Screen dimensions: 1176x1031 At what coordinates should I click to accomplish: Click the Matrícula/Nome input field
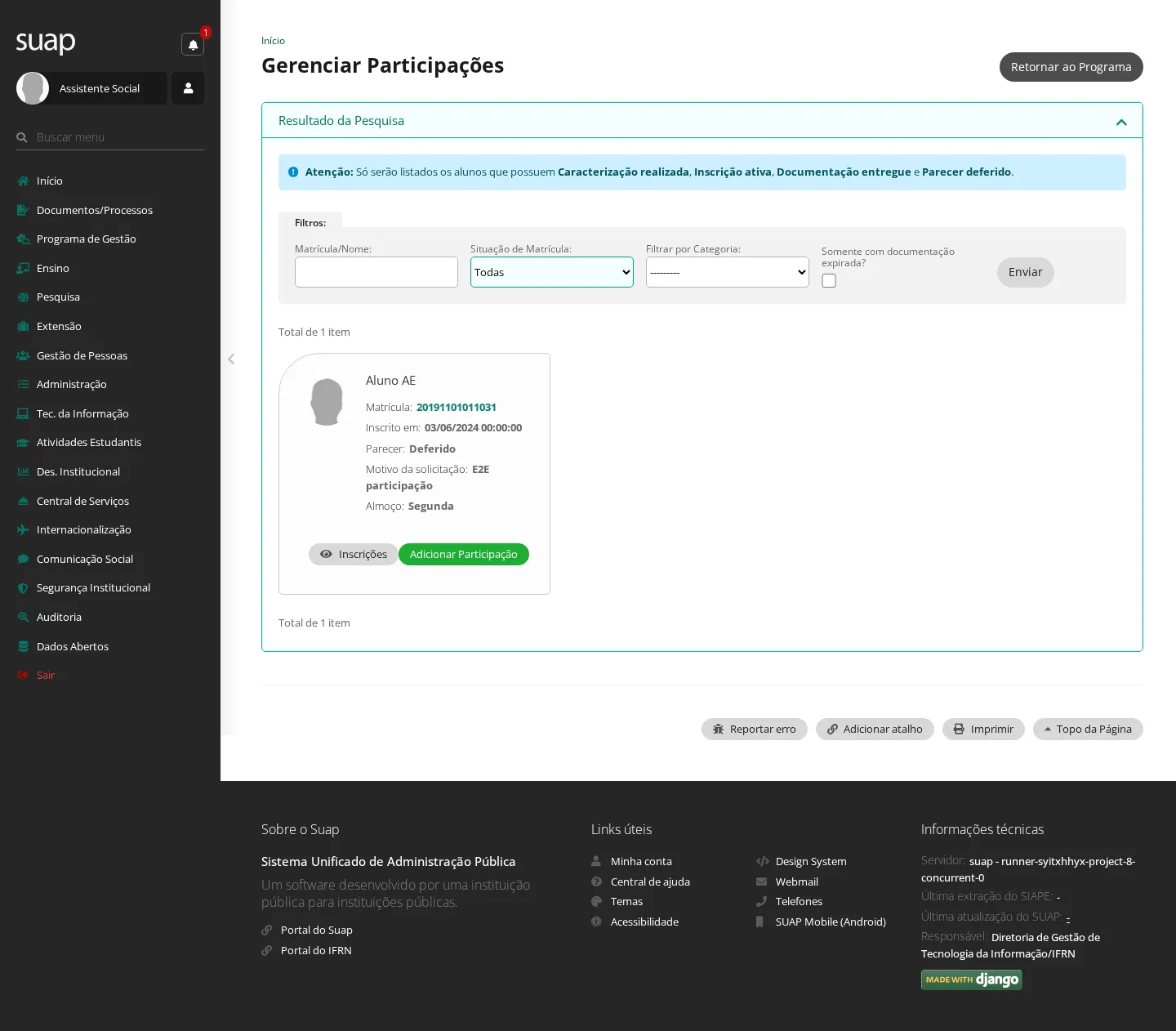click(376, 272)
